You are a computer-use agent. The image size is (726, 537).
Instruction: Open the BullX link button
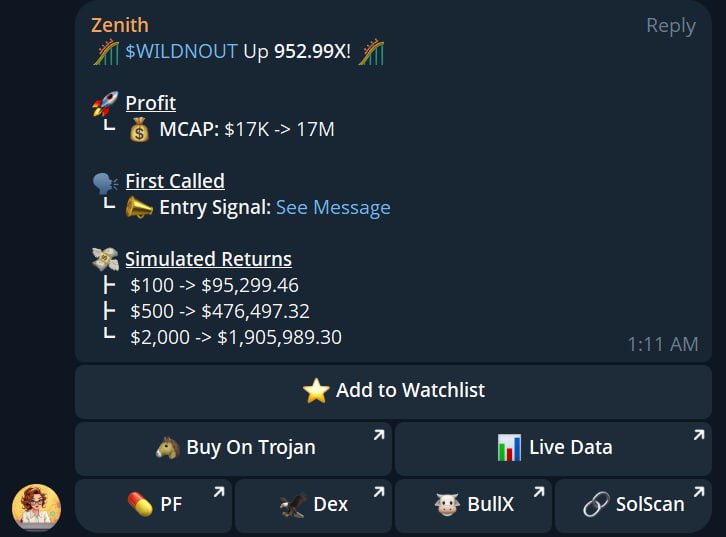[473, 506]
